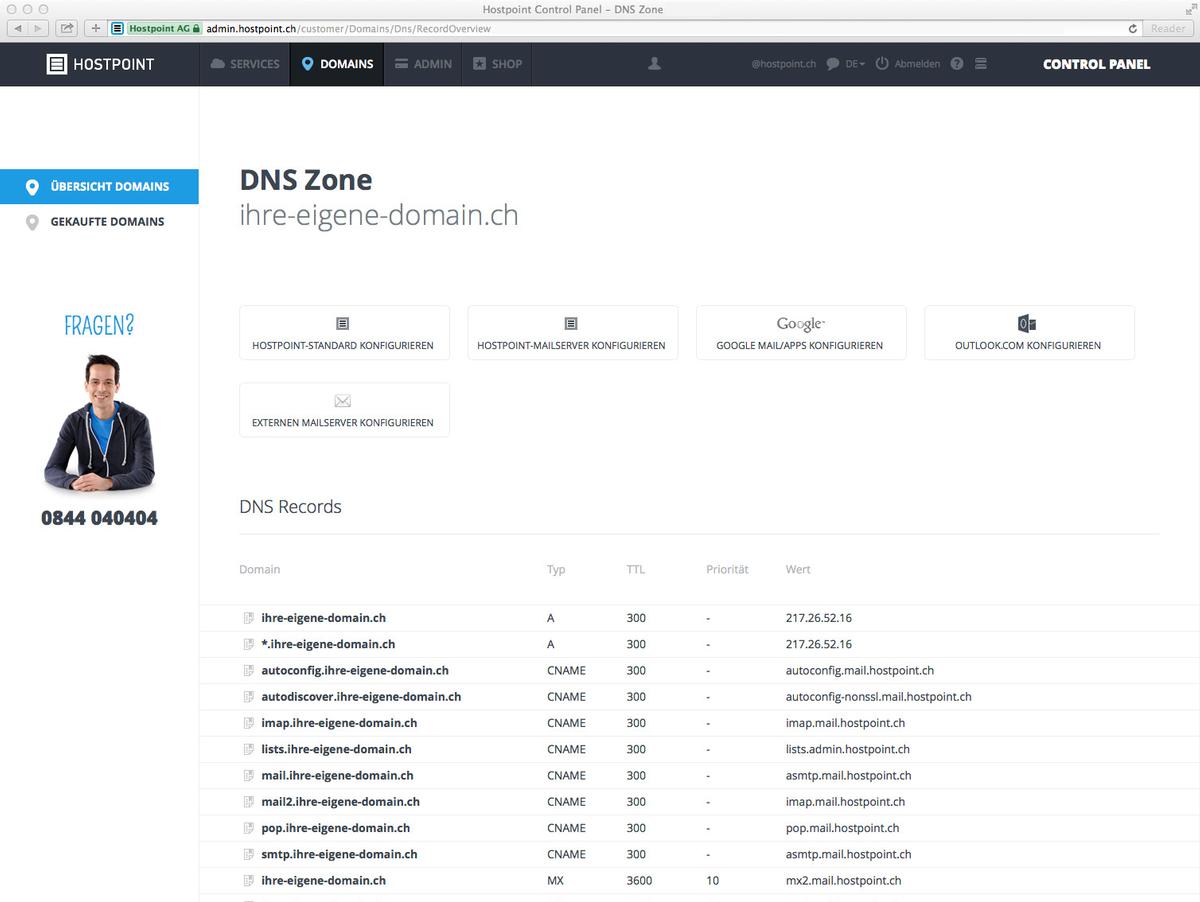This screenshot has height=902, width=1200.
Task: Open the SHOP tab
Action: (x=496, y=63)
